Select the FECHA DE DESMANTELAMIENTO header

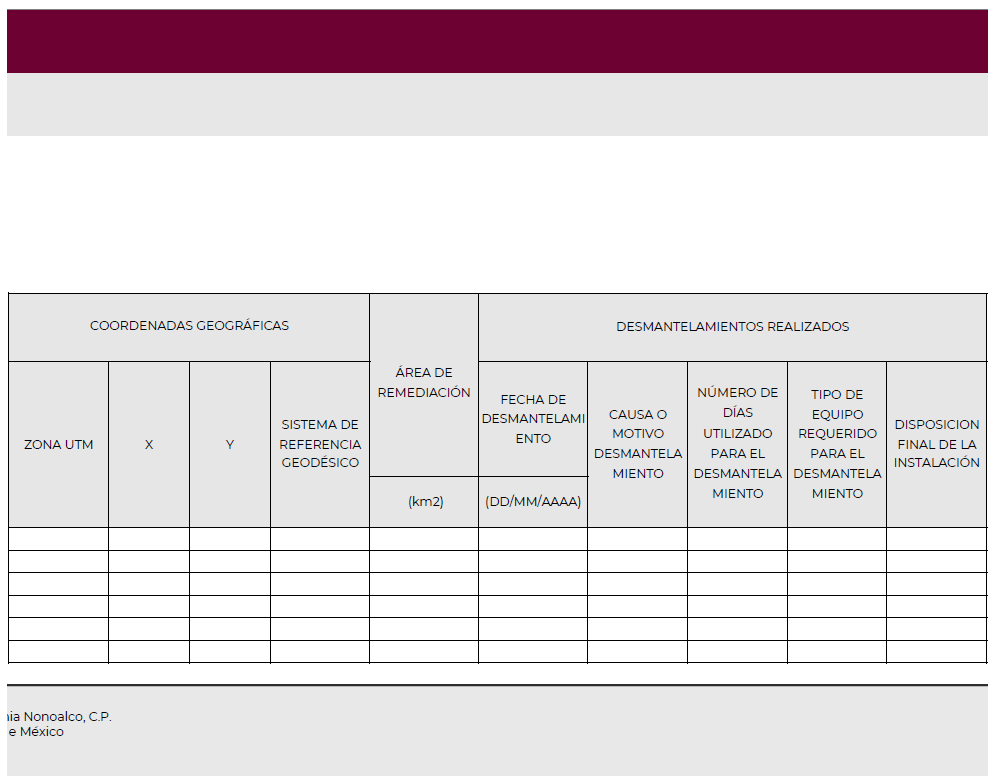tap(533, 419)
